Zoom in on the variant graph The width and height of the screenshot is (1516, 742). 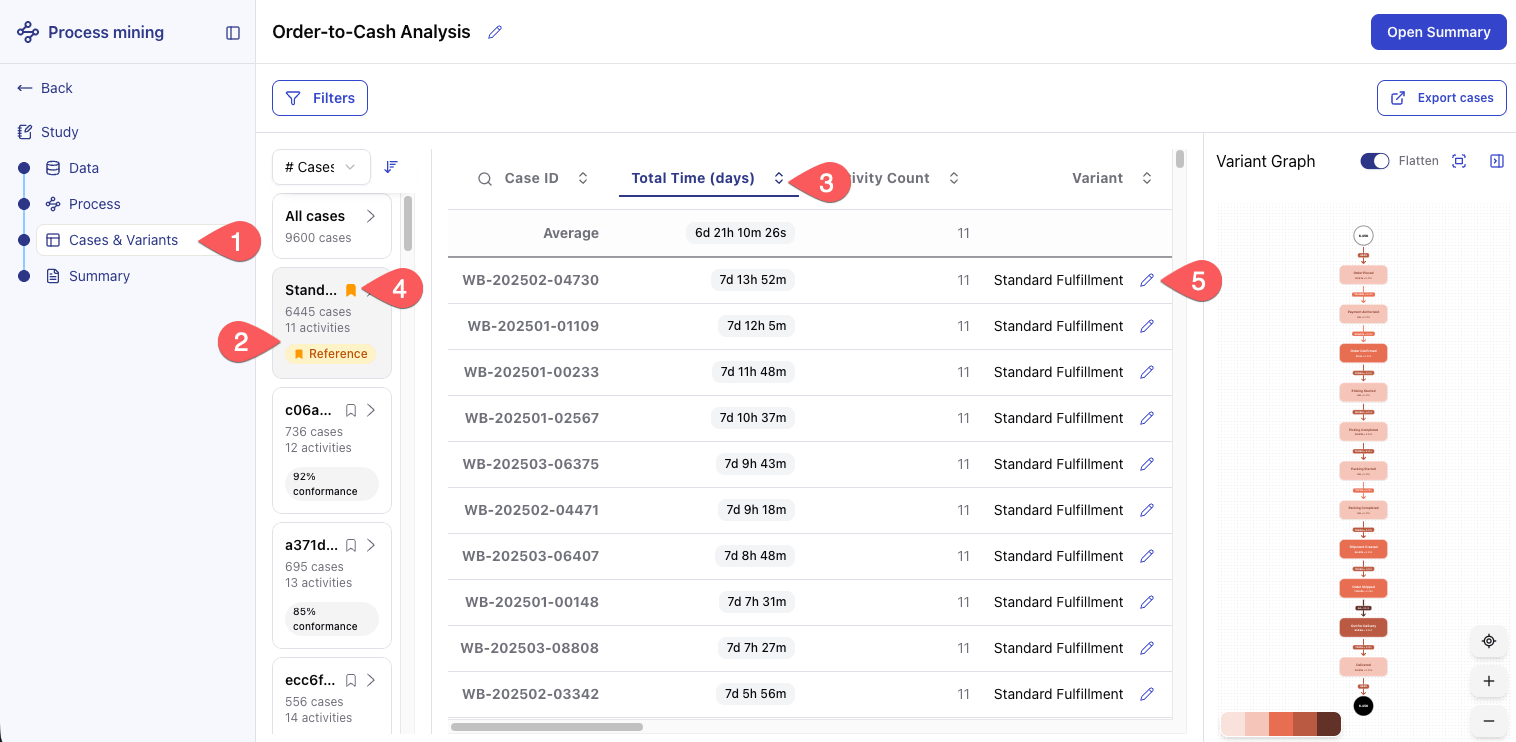(x=1489, y=681)
